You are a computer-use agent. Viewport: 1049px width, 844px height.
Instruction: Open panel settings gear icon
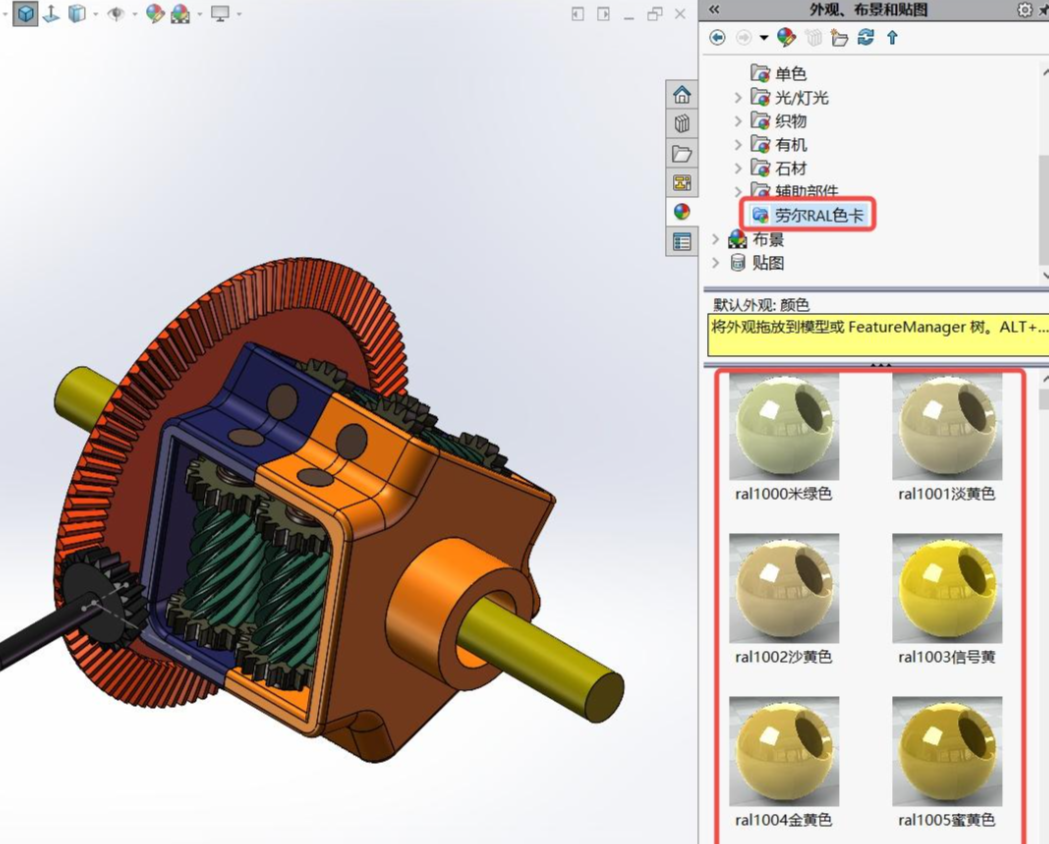click(x=1024, y=9)
